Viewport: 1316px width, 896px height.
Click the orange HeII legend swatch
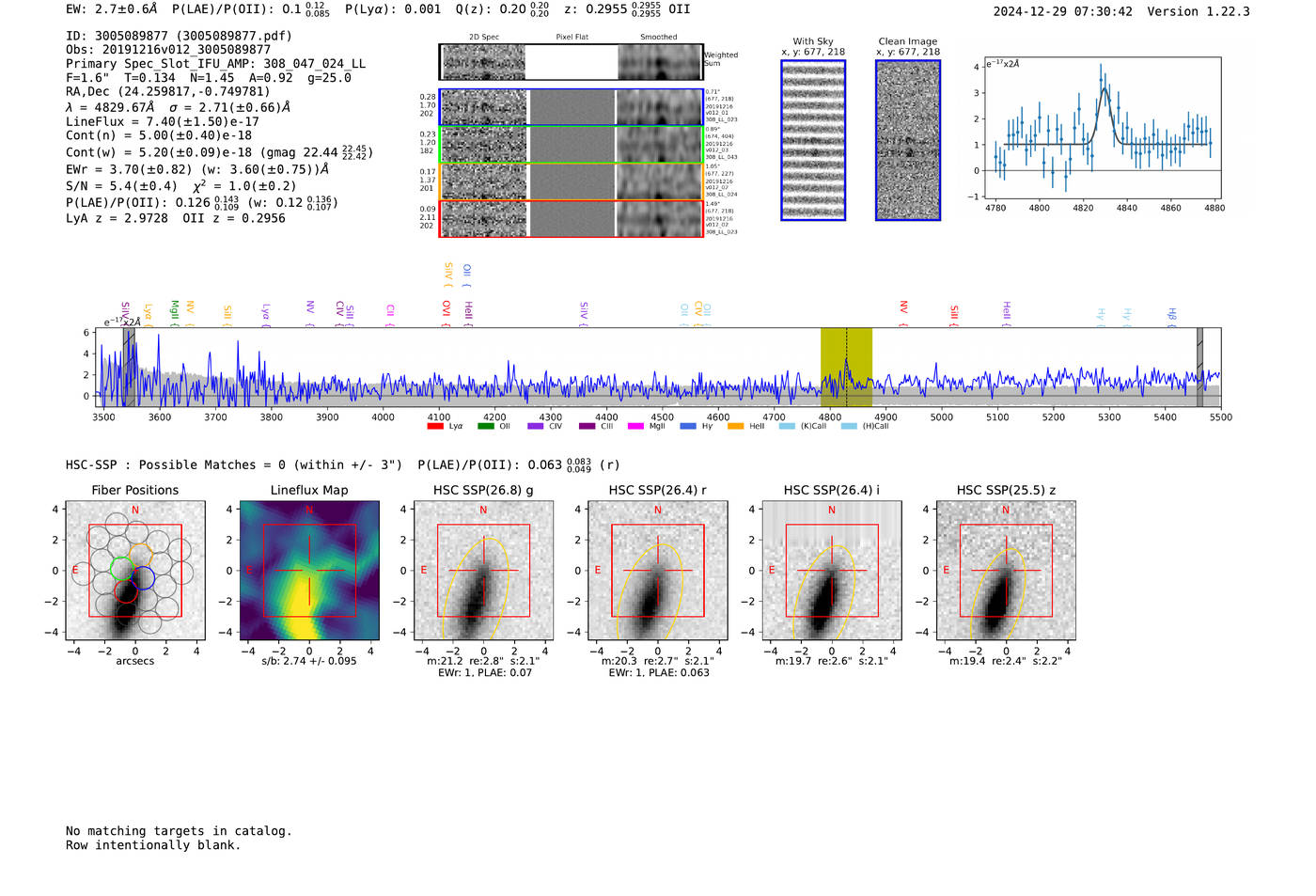(735, 427)
